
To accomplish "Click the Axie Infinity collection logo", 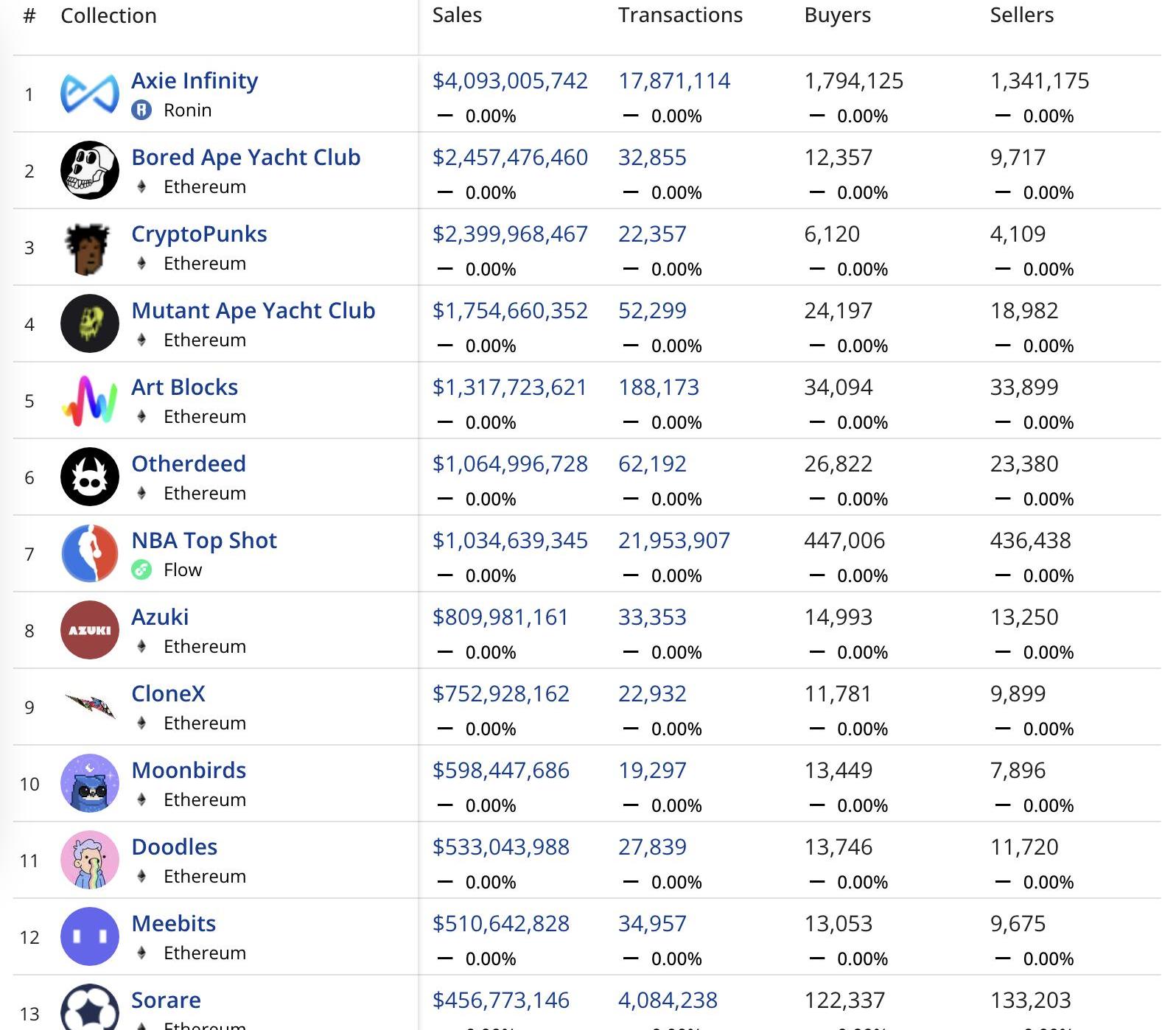I will 89,94.
